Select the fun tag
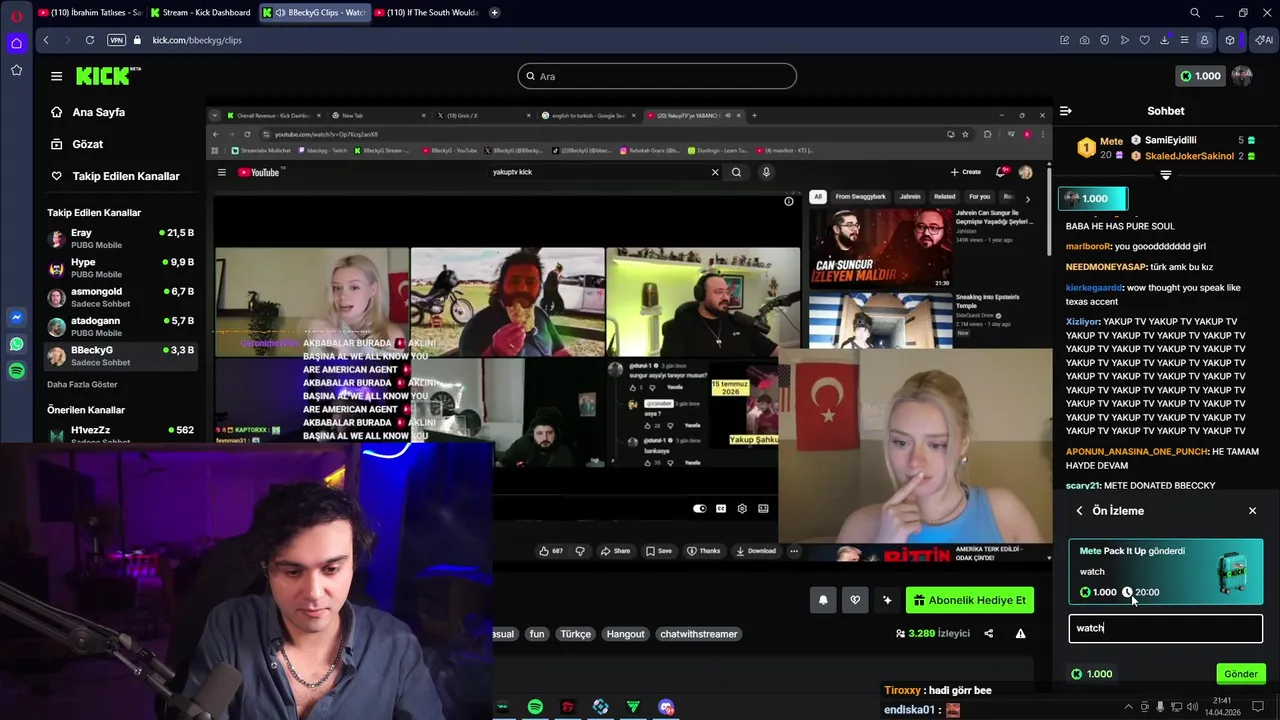Viewport: 1280px width, 720px height. (x=537, y=634)
